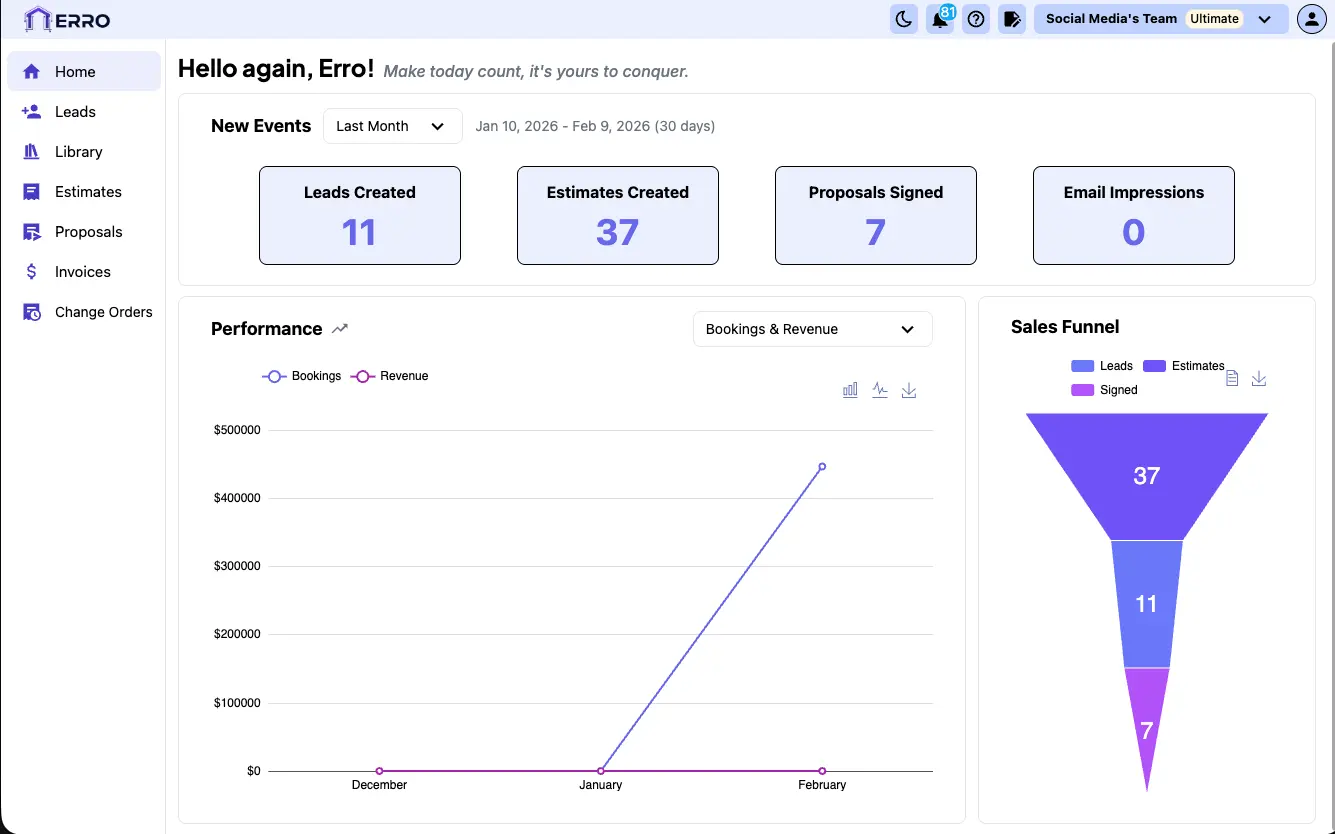View the Proposals Signed count card
1335x834 pixels.
[x=875, y=215]
